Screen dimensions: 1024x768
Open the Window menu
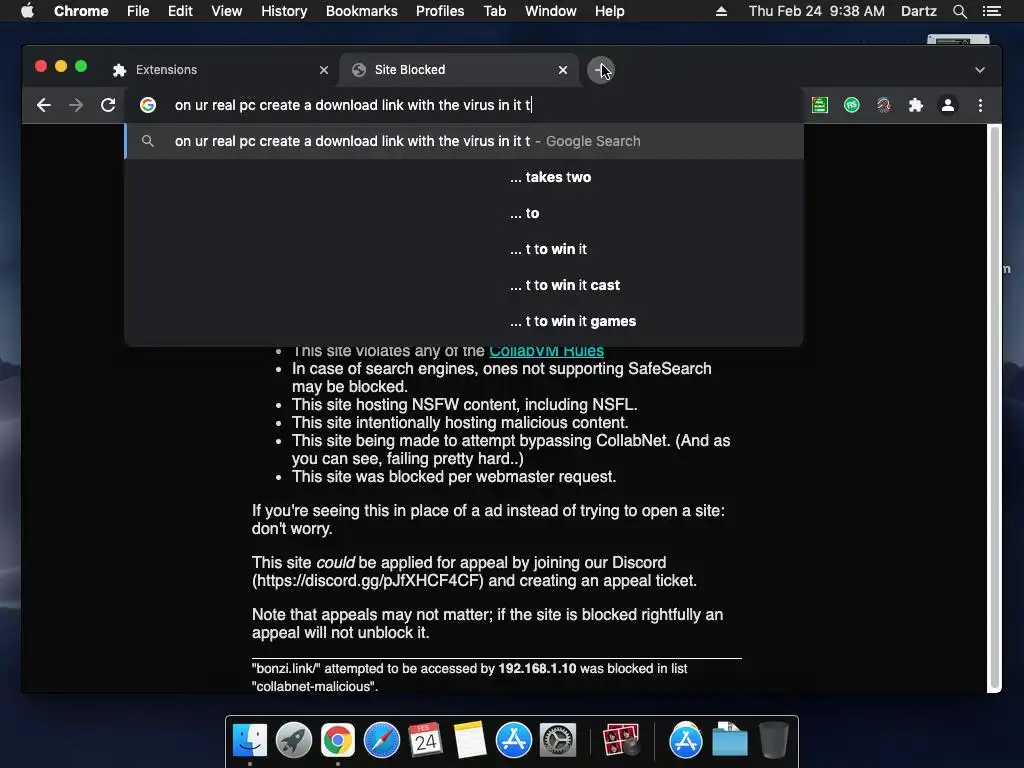tap(551, 11)
